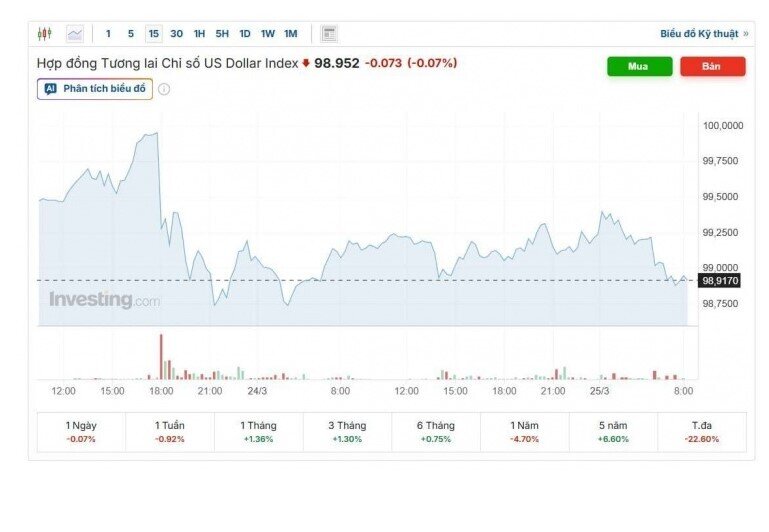This screenshot has height=532, width=769.
Task: Select the 3 Tháng period
Action: (x=347, y=432)
